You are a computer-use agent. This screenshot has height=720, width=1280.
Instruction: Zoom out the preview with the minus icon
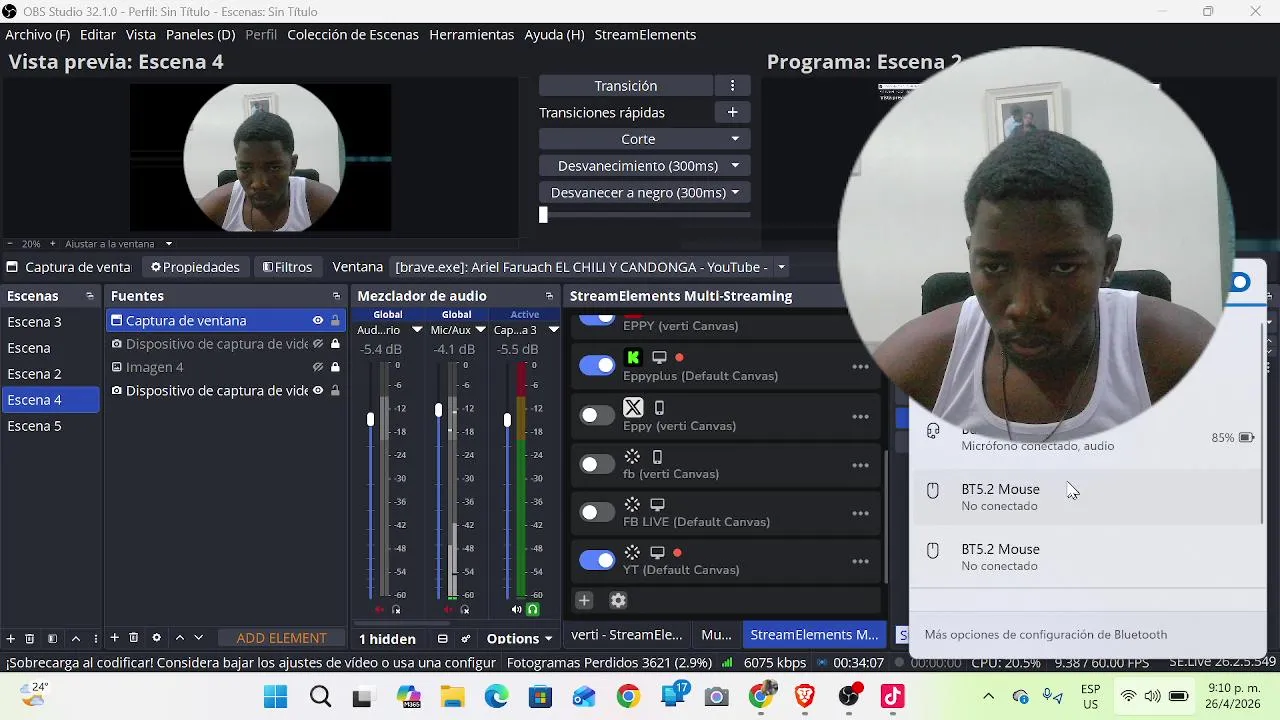10,244
